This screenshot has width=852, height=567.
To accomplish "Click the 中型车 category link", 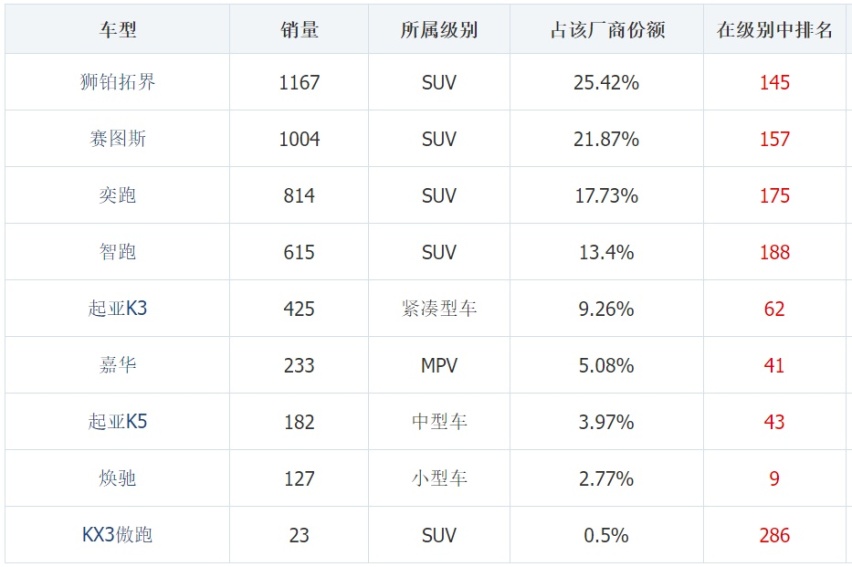I will (439, 421).
